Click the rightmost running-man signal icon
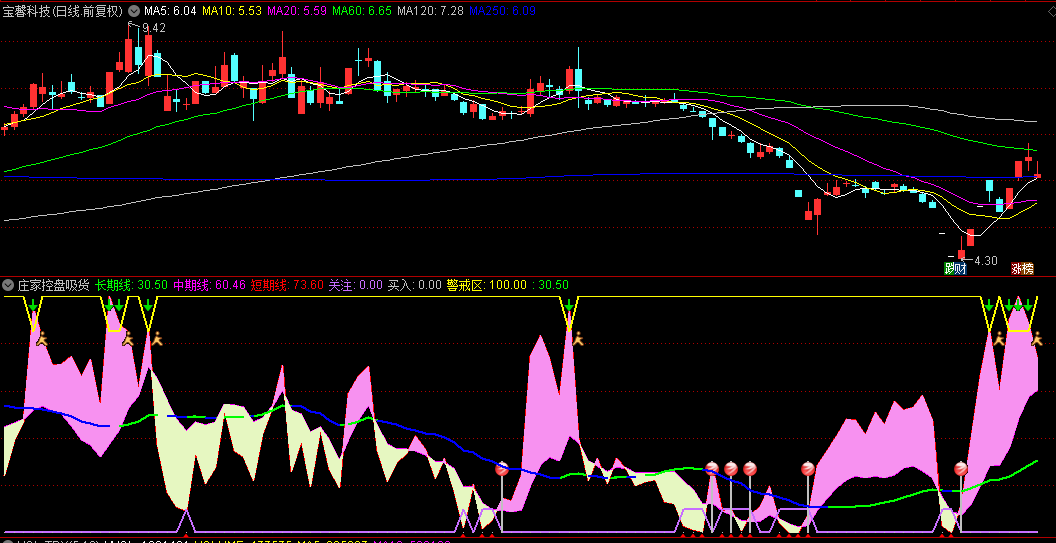 point(1038,339)
